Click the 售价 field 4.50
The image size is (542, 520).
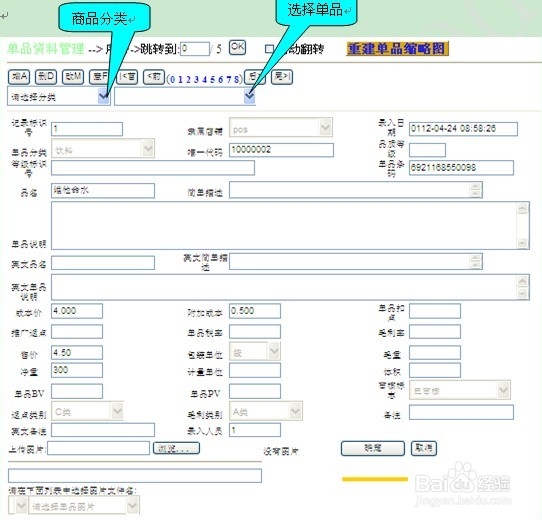[x=77, y=353]
